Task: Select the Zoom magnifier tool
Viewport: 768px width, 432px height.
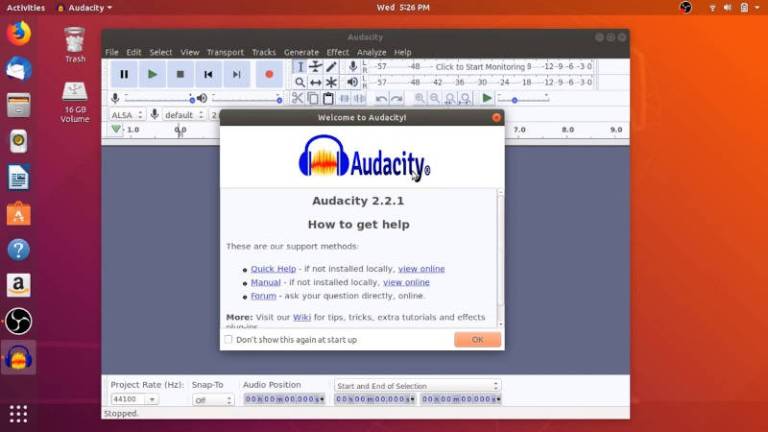Action: point(299,83)
